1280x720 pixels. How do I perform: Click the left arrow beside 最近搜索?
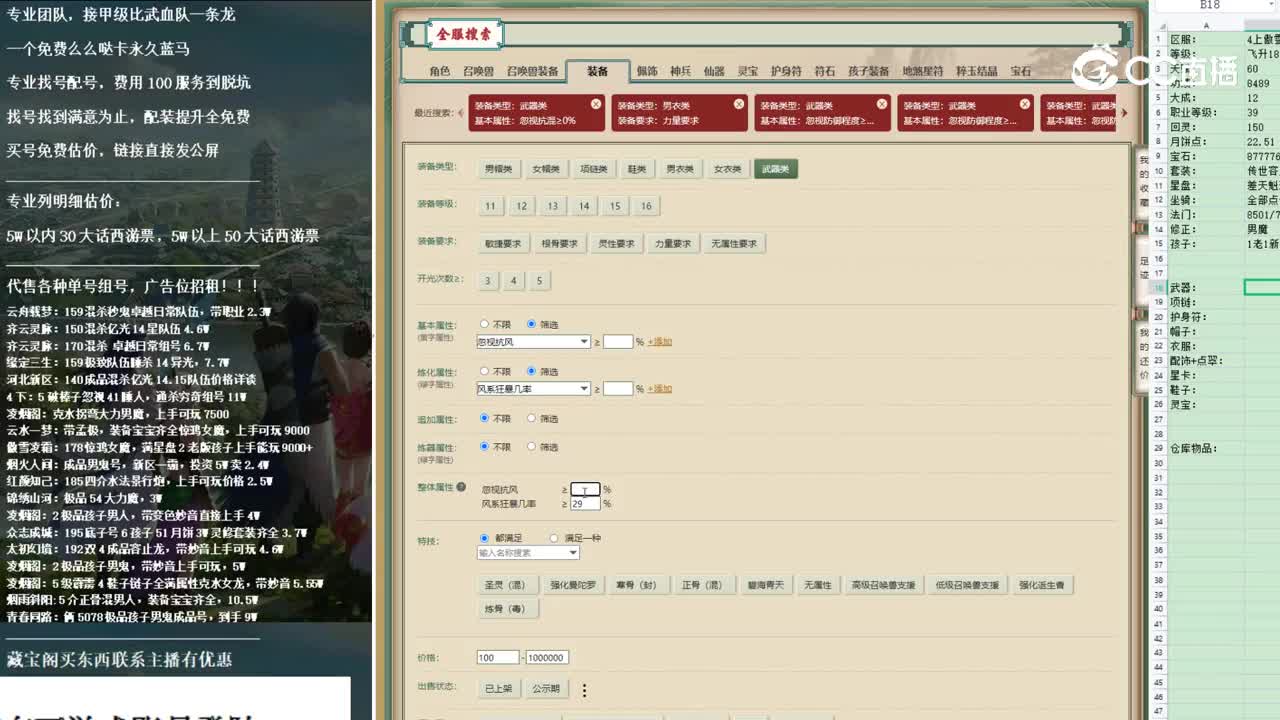[x=460, y=114]
